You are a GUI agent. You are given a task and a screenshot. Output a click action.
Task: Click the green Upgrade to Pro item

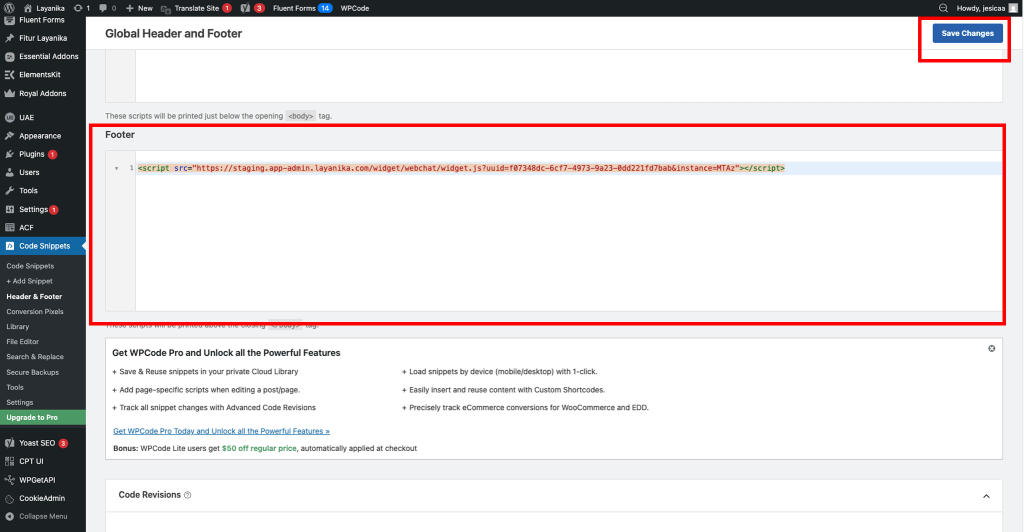pos(32,417)
